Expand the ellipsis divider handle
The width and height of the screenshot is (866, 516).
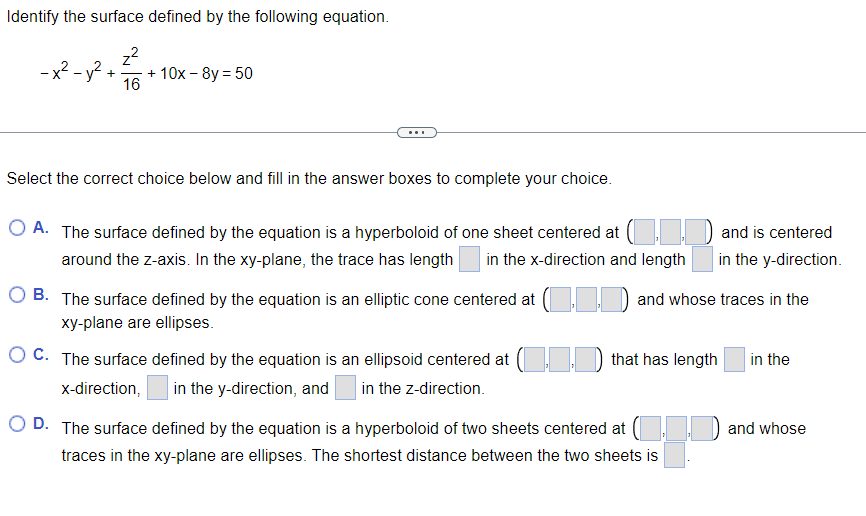[417, 133]
